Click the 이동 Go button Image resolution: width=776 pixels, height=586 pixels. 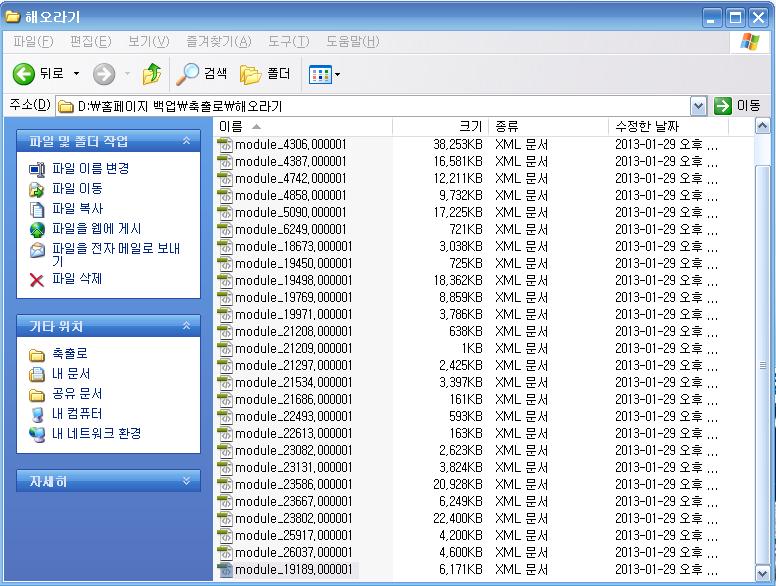click(x=738, y=106)
